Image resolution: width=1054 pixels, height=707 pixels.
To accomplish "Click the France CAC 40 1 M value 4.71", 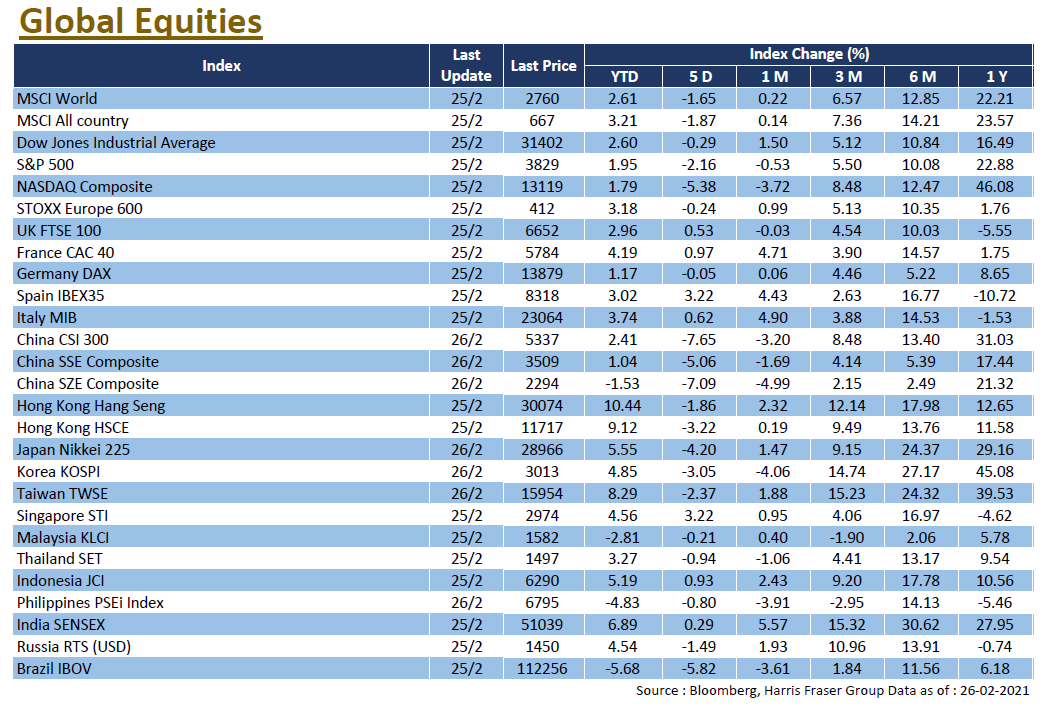I will pos(772,253).
